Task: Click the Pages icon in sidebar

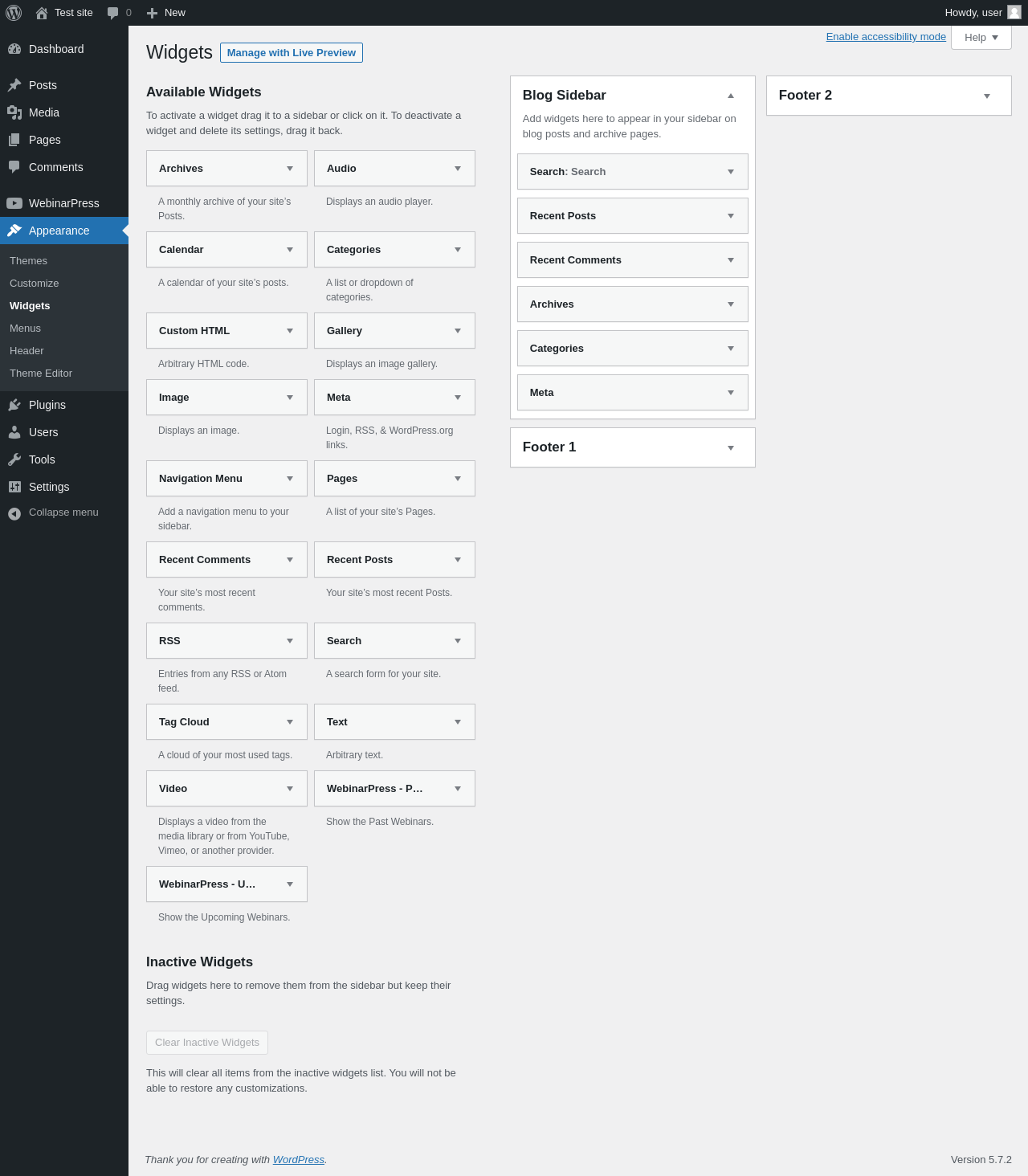Action: (14, 140)
